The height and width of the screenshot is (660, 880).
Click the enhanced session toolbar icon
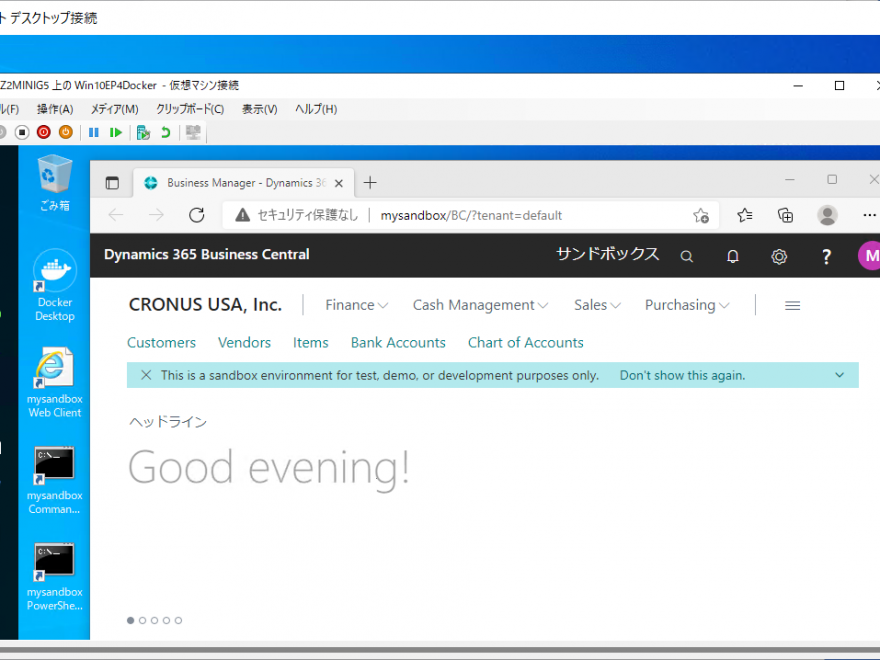193,132
